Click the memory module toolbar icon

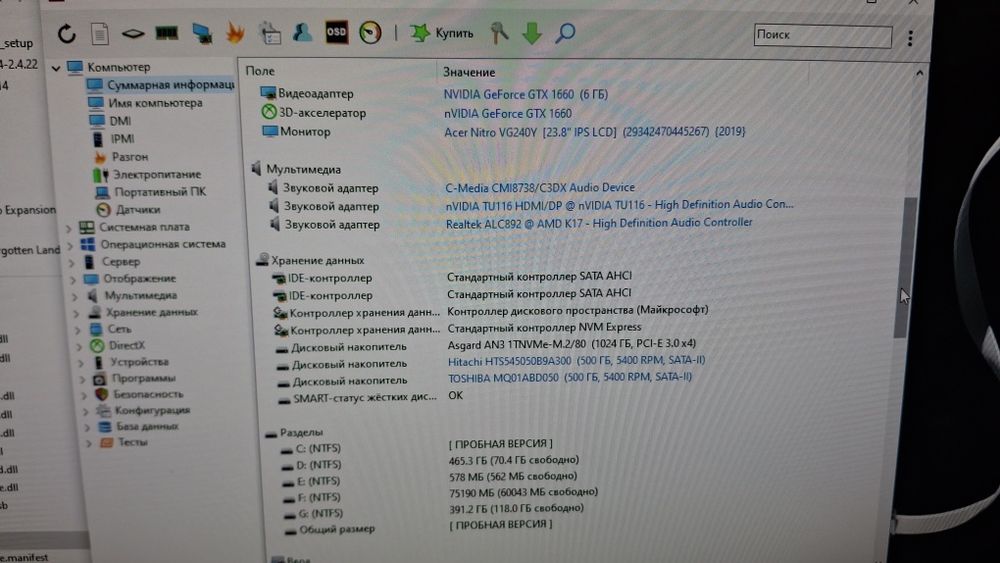coord(166,33)
